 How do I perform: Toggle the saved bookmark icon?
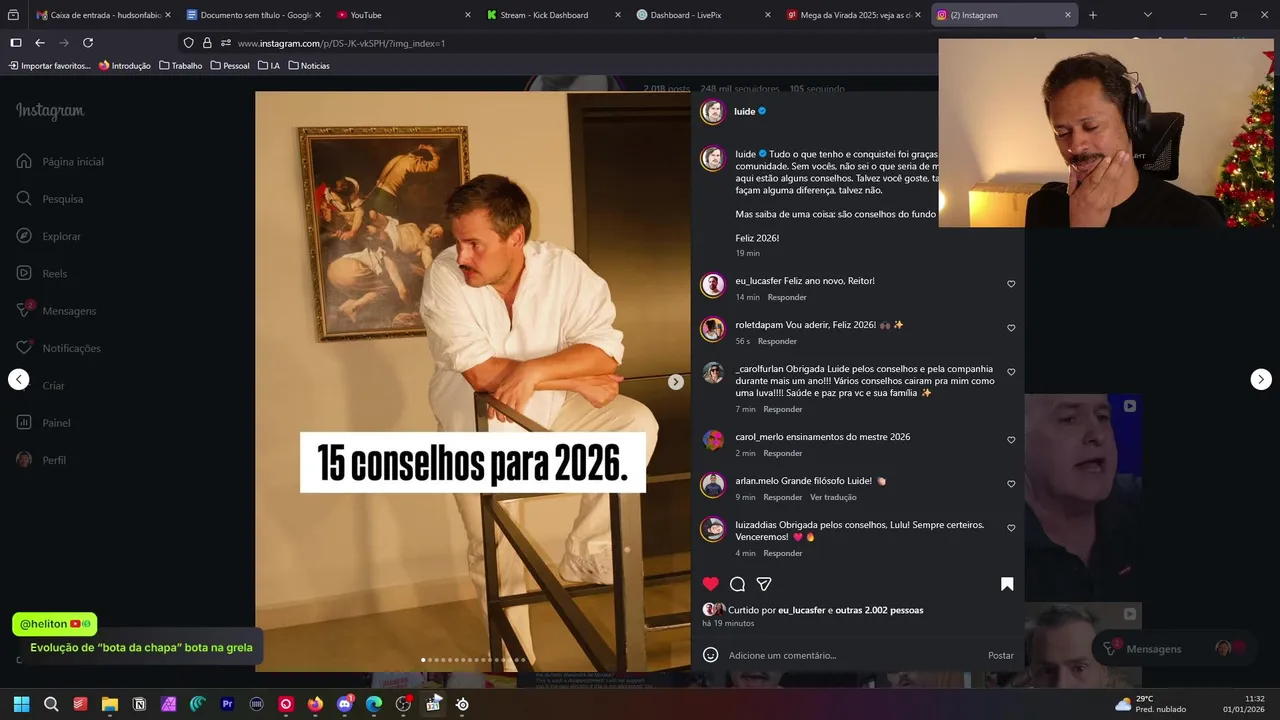point(1007,584)
